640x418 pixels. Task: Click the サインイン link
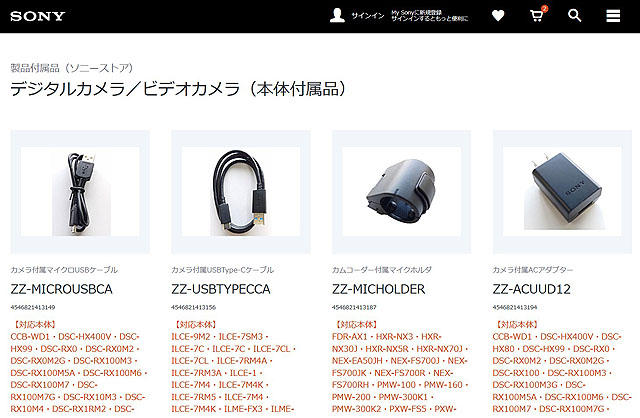coord(368,16)
